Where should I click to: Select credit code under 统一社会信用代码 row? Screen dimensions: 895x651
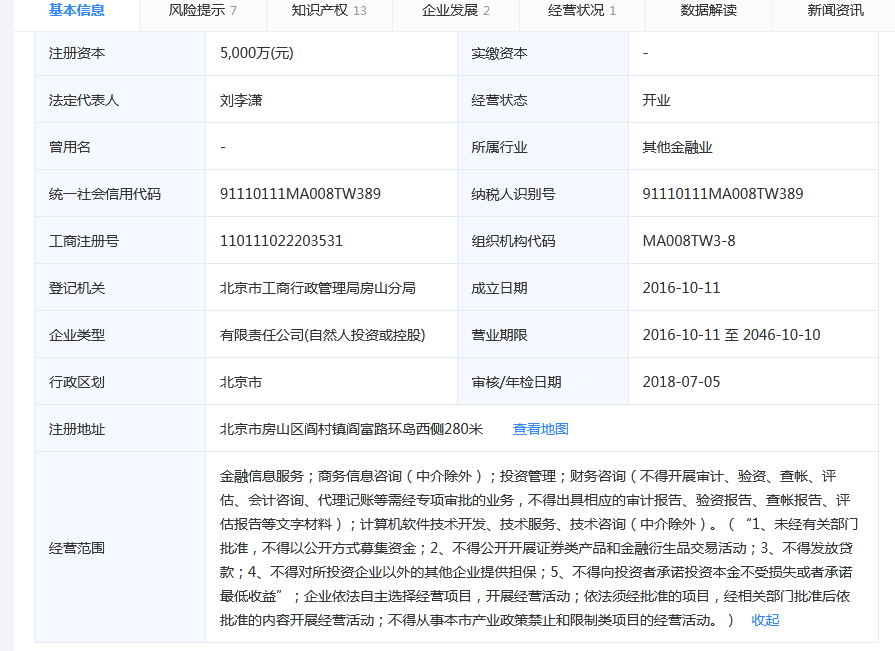click(300, 194)
